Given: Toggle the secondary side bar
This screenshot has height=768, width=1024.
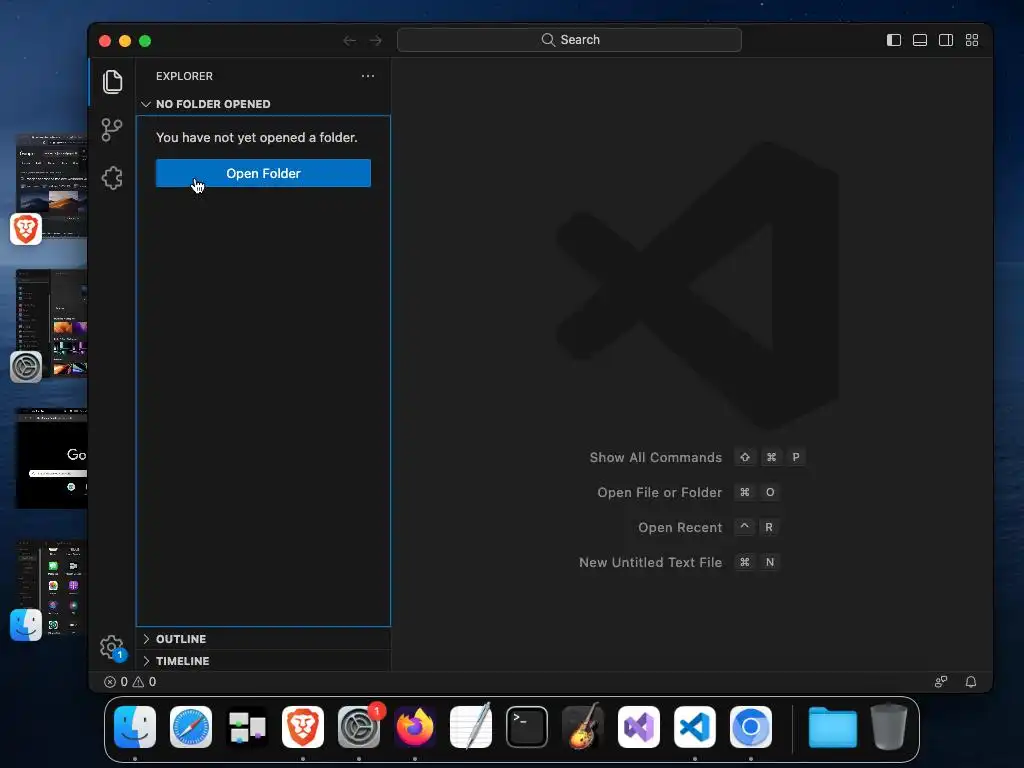Looking at the screenshot, I should coord(946,40).
